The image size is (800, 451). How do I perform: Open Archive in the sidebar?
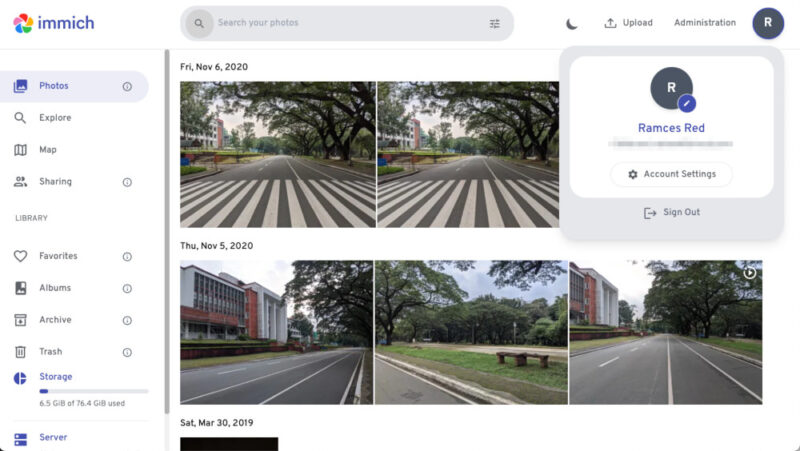(74, 320)
